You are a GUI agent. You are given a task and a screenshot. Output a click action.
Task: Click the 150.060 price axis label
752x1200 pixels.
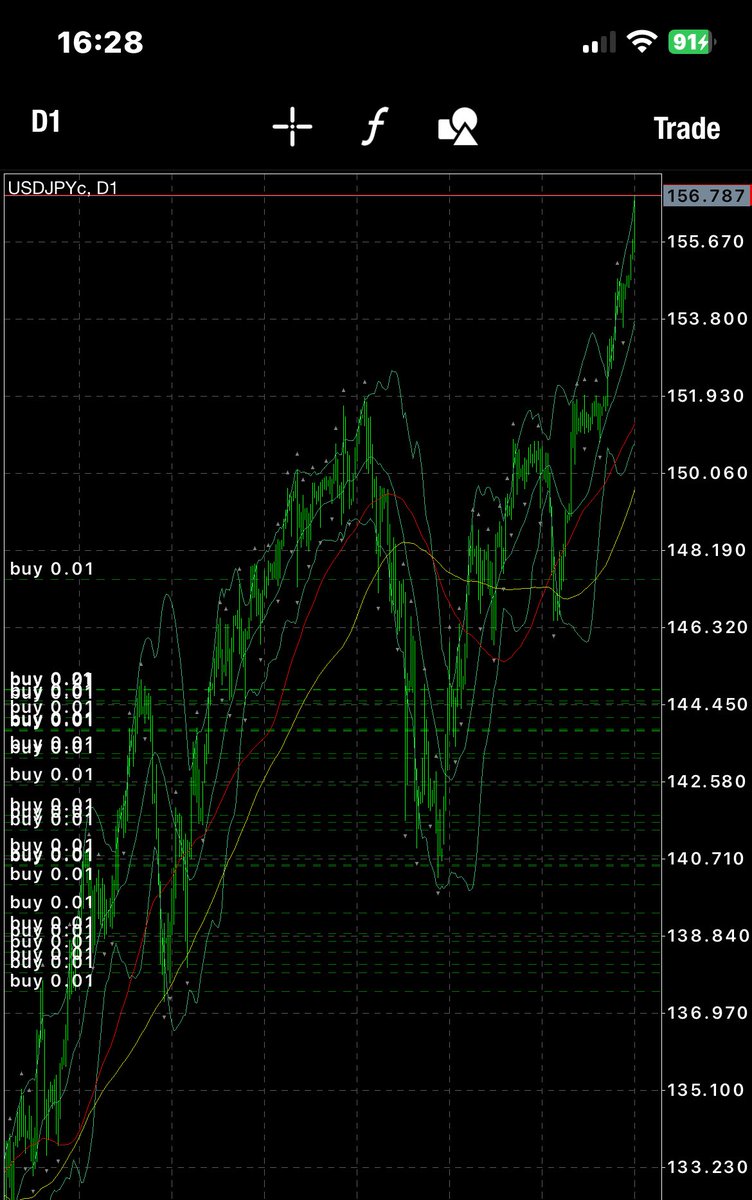[x=705, y=473]
